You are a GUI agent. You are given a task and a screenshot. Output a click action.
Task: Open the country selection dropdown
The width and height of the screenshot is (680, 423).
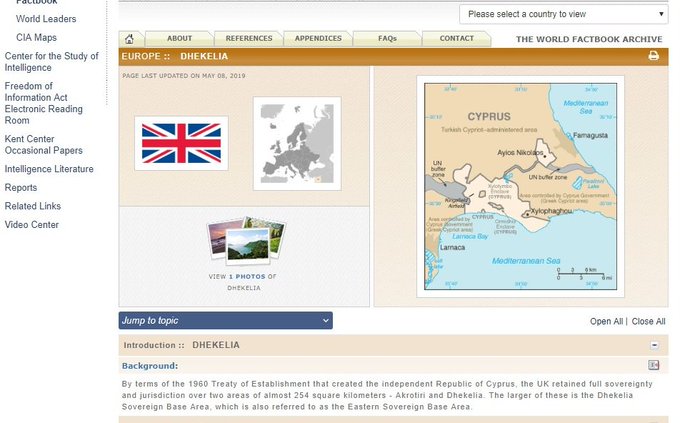pos(564,14)
